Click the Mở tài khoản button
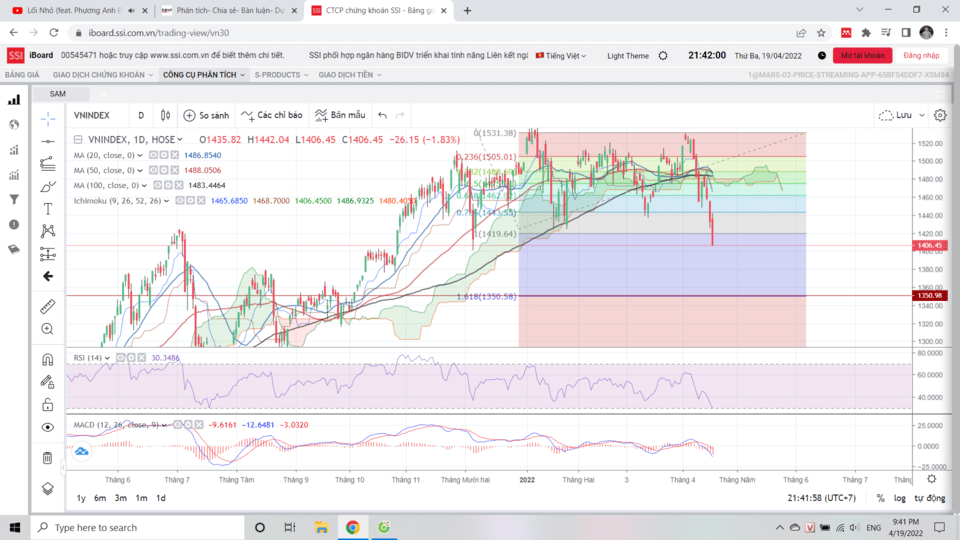960x540 pixels. (x=860, y=56)
